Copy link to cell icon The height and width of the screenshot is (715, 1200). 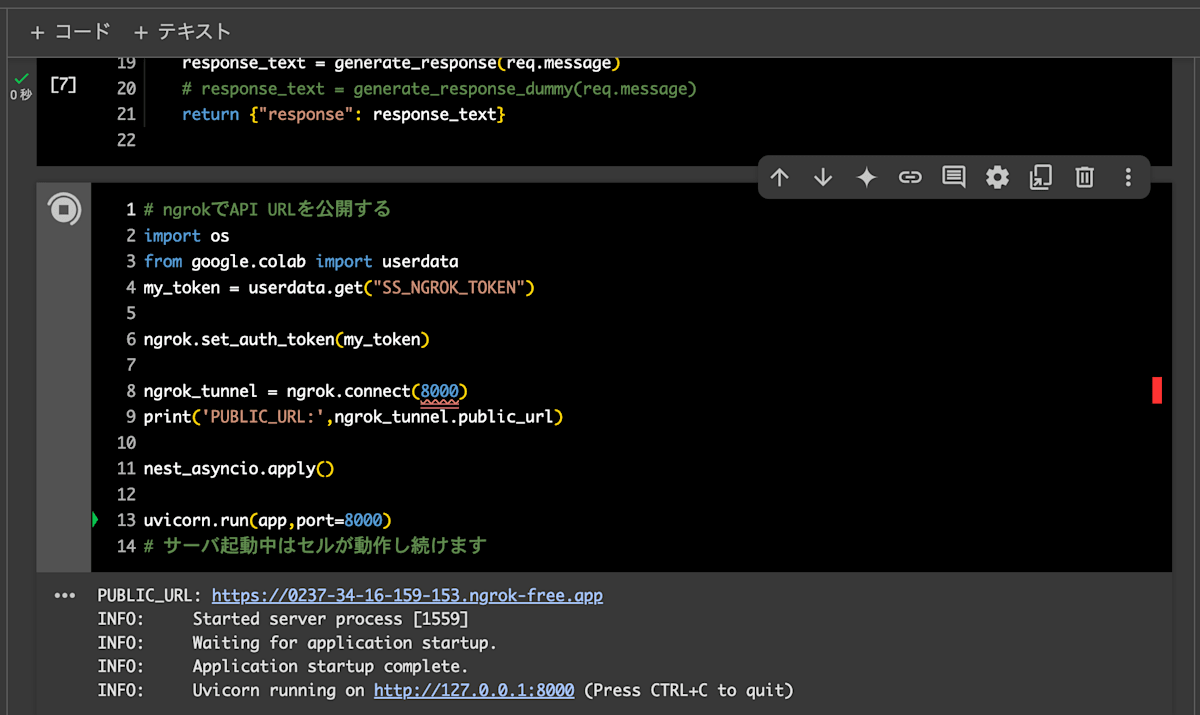coord(910,177)
